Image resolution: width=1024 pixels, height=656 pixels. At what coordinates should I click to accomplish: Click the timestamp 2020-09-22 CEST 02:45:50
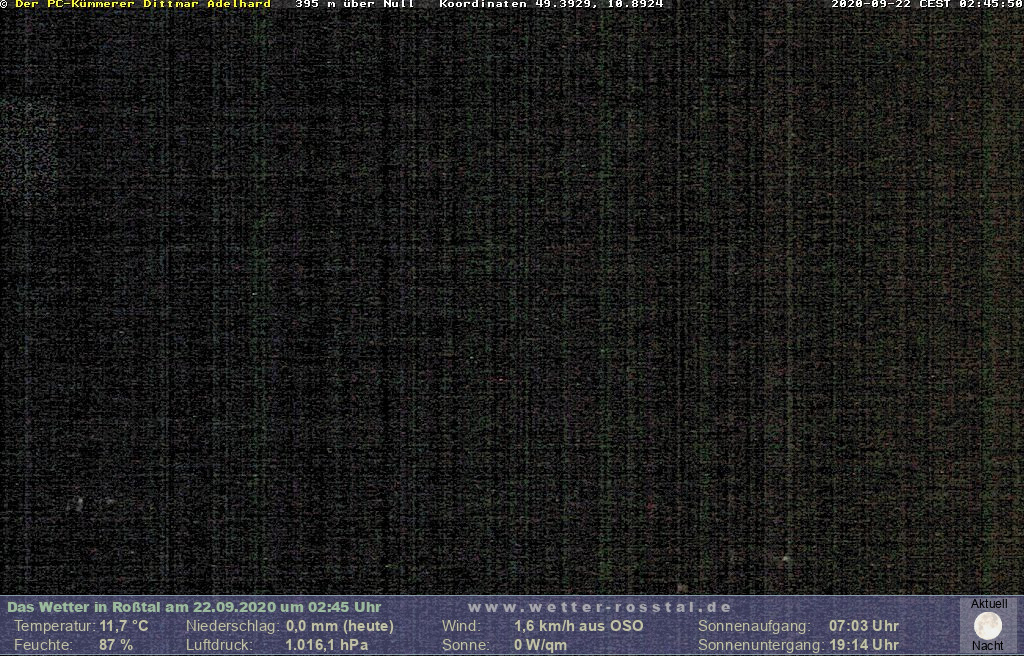click(x=926, y=4)
